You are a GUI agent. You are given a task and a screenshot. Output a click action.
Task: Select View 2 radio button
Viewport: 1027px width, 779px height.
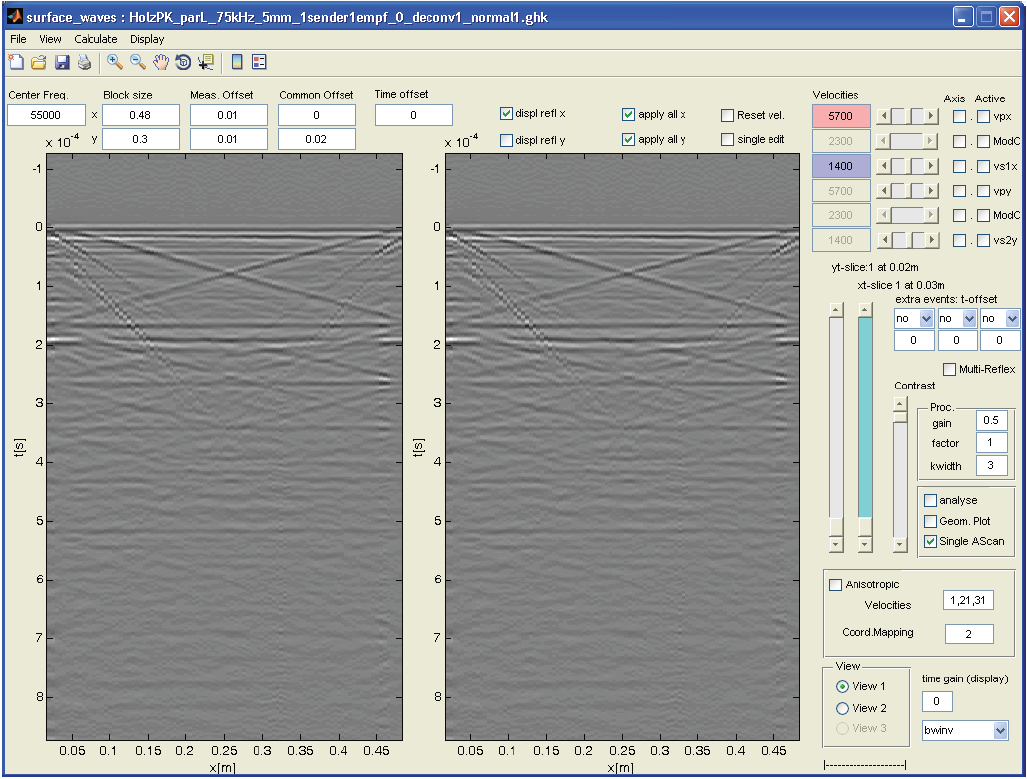click(x=842, y=708)
